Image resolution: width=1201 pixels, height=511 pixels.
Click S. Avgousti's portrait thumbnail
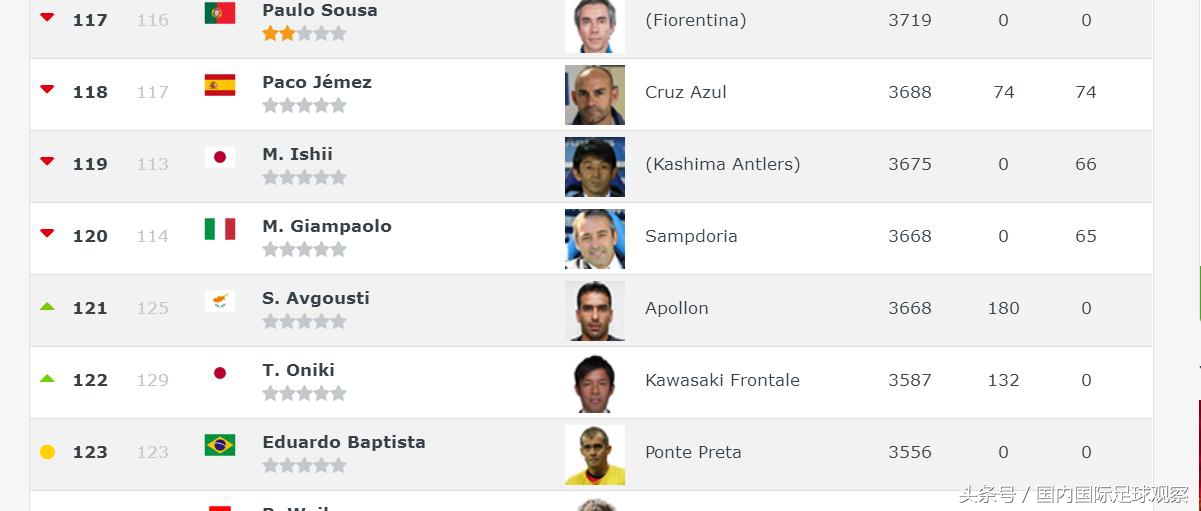pos(595,311)
